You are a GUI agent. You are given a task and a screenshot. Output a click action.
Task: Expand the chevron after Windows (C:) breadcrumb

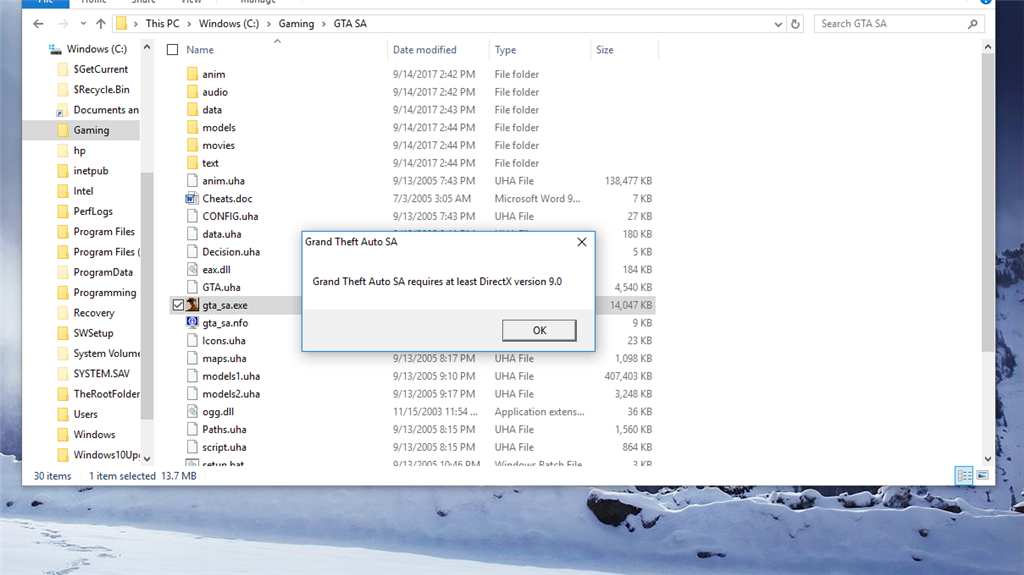(268, 24)
